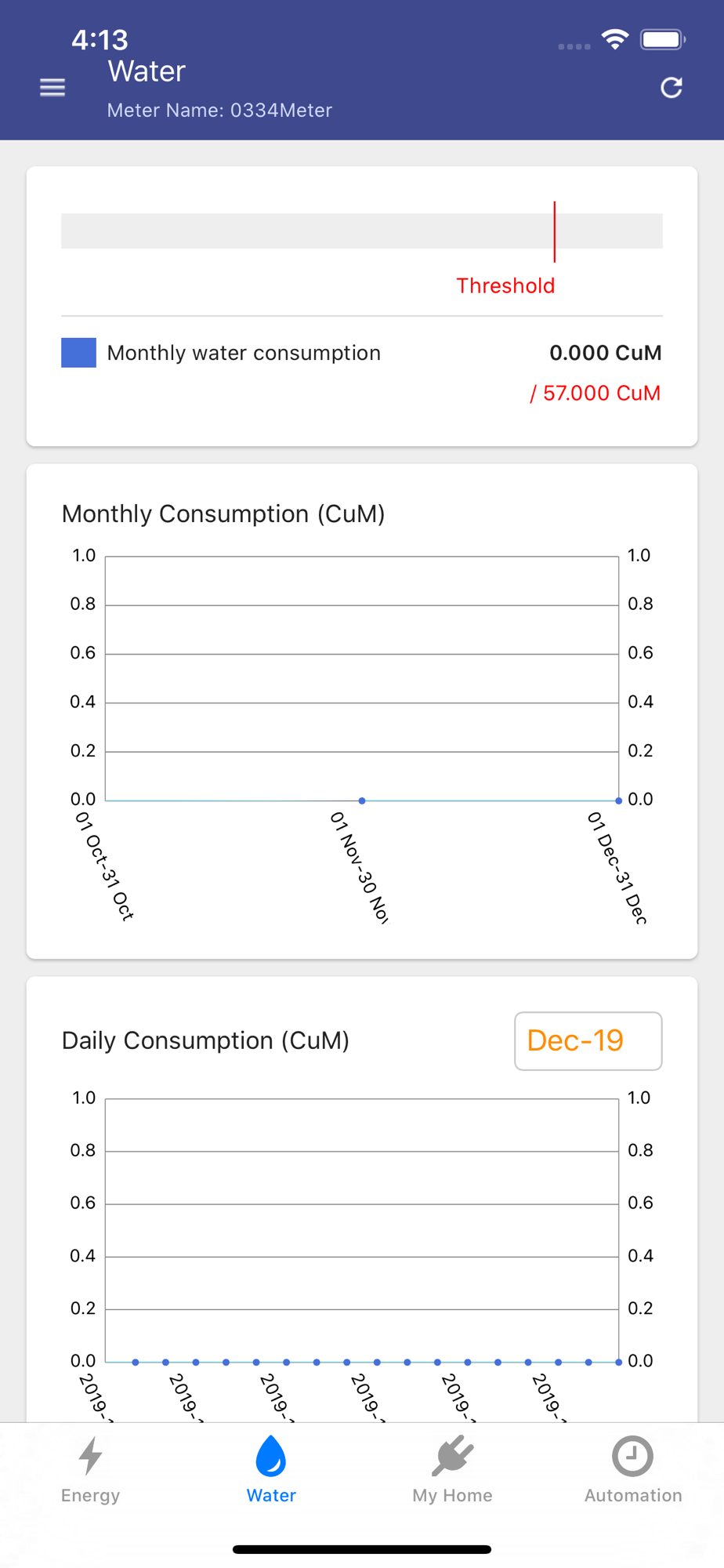Tap the 01 Nov-30 Nov data point
Screen dimensions: 724x1568
click(362, 800)
